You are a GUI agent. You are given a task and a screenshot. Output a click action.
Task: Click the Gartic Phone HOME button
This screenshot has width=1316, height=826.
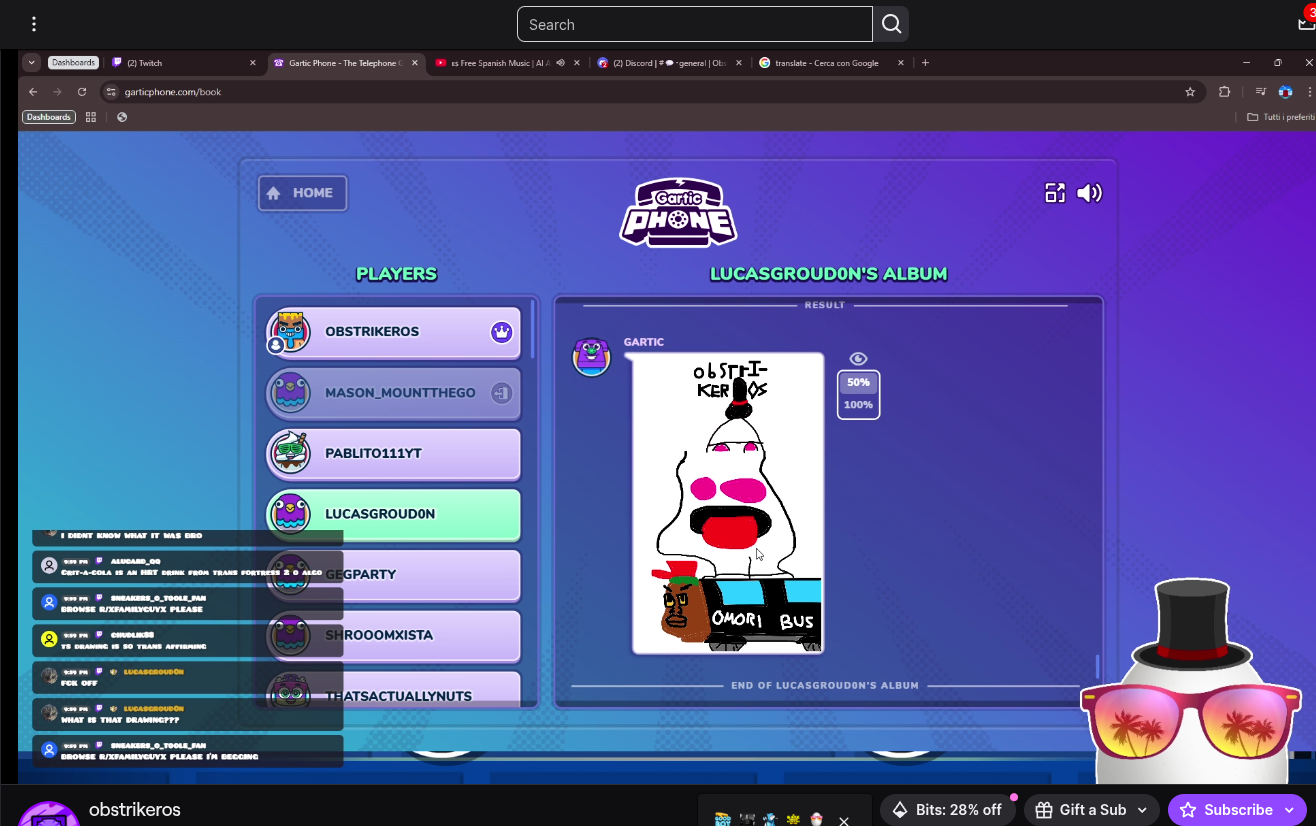pos(302,193)
